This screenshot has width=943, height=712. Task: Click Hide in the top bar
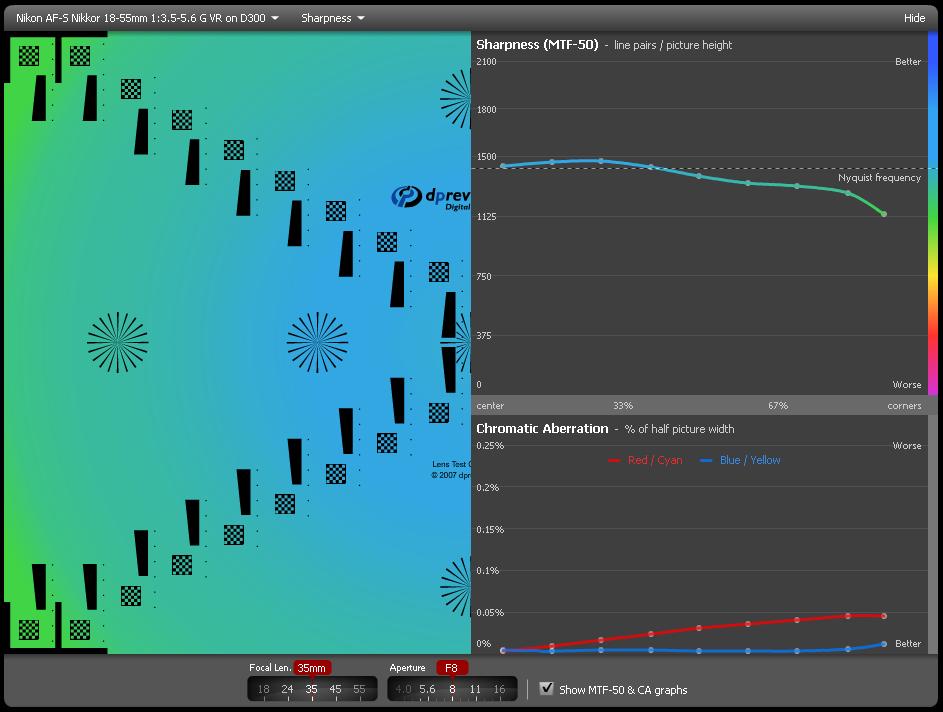(914, 18)
